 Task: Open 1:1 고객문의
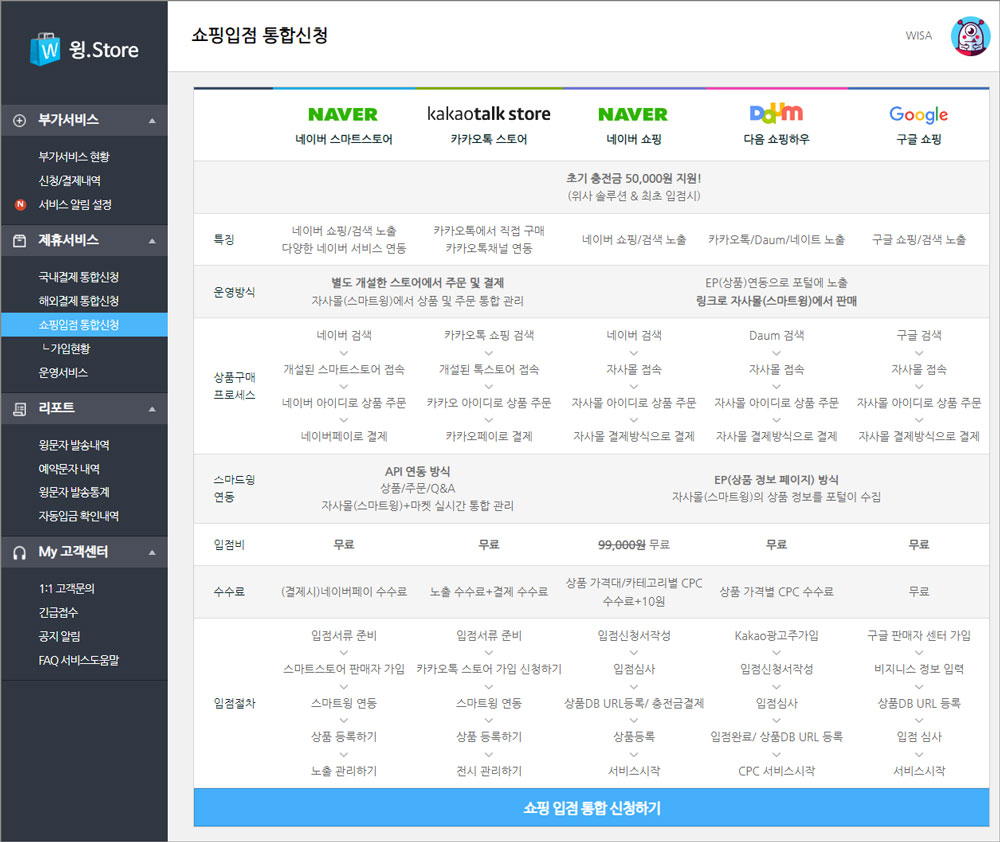click(66, 589)
